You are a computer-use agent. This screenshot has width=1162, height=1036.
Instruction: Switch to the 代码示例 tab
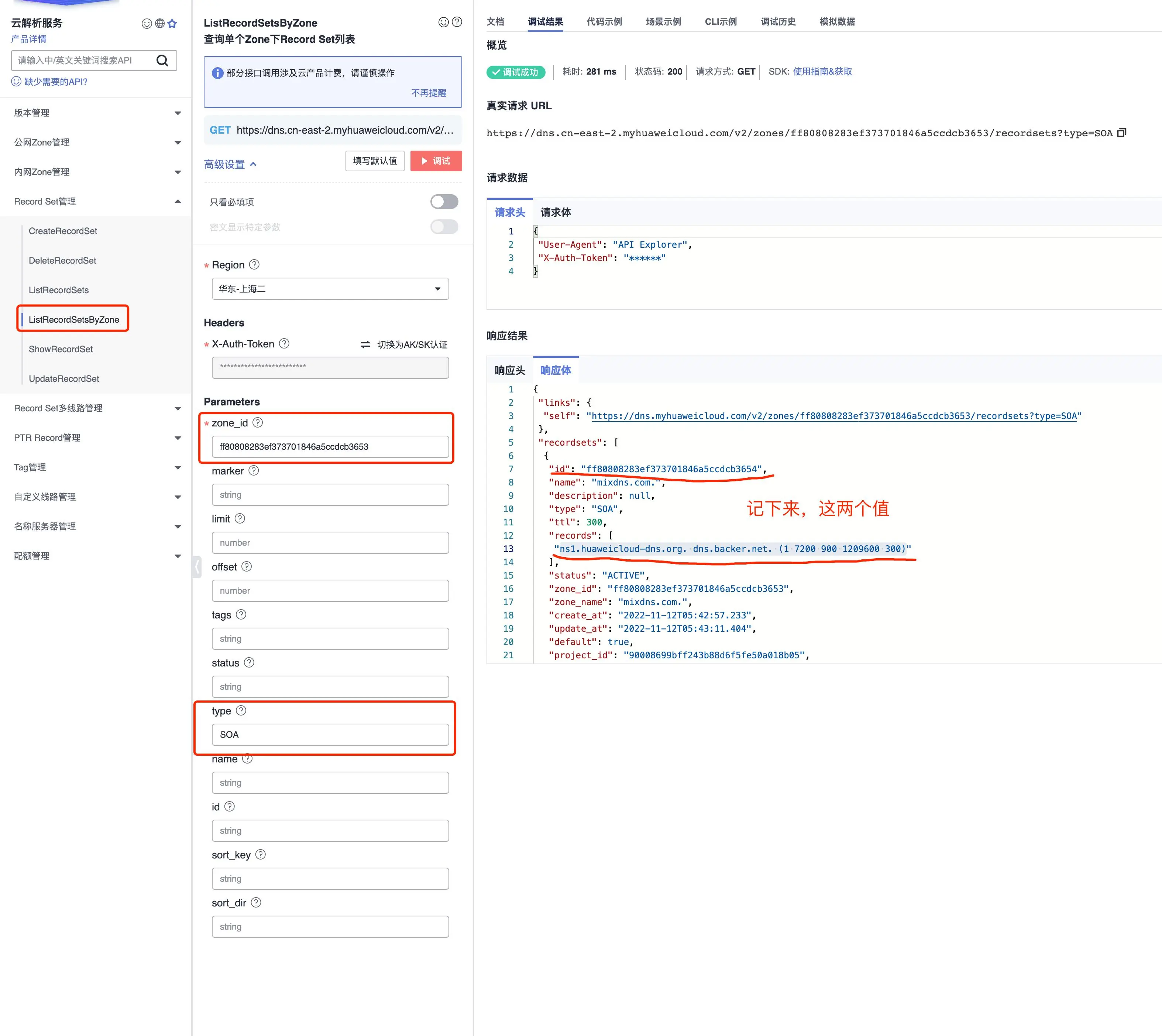[x=604, y=22]
